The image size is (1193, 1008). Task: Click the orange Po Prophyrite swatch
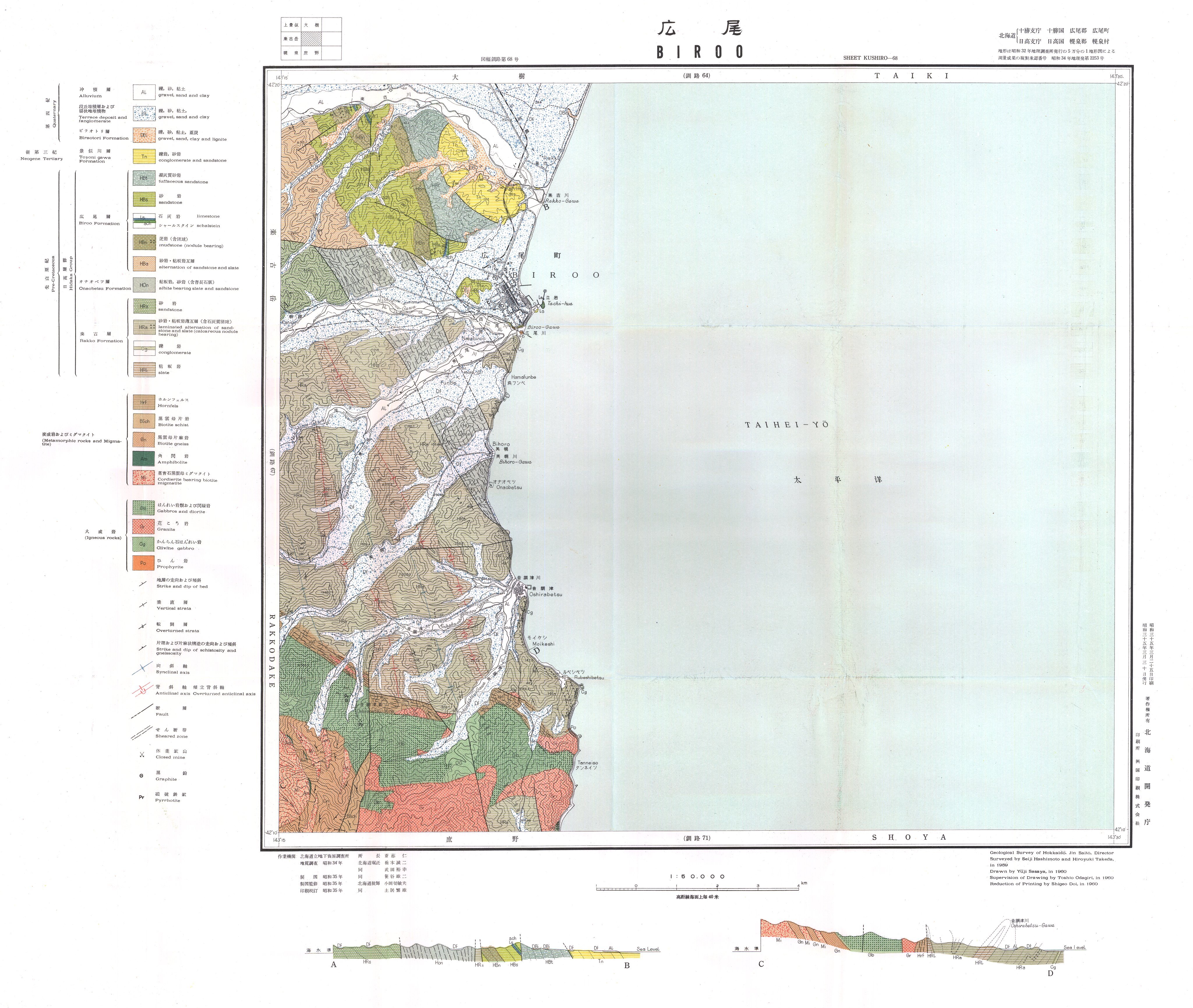(x=143, y=563)
